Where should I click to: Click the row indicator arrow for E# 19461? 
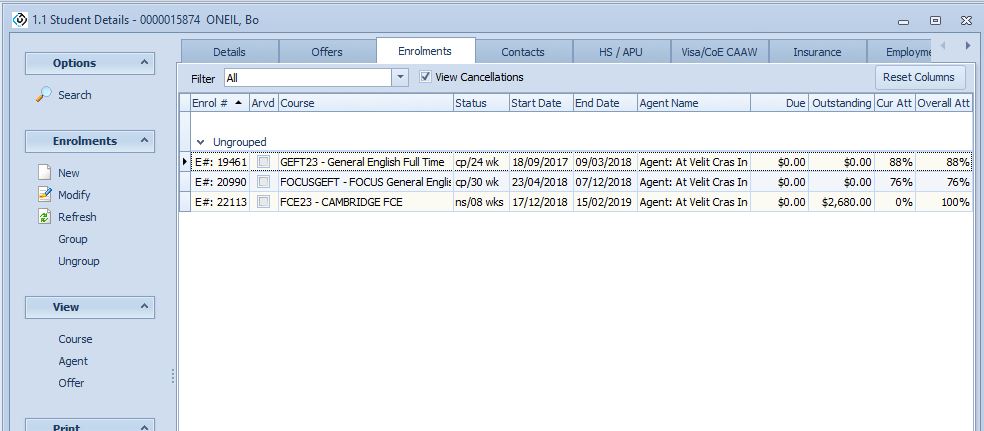pyautogui.click(x=184, y=162)
